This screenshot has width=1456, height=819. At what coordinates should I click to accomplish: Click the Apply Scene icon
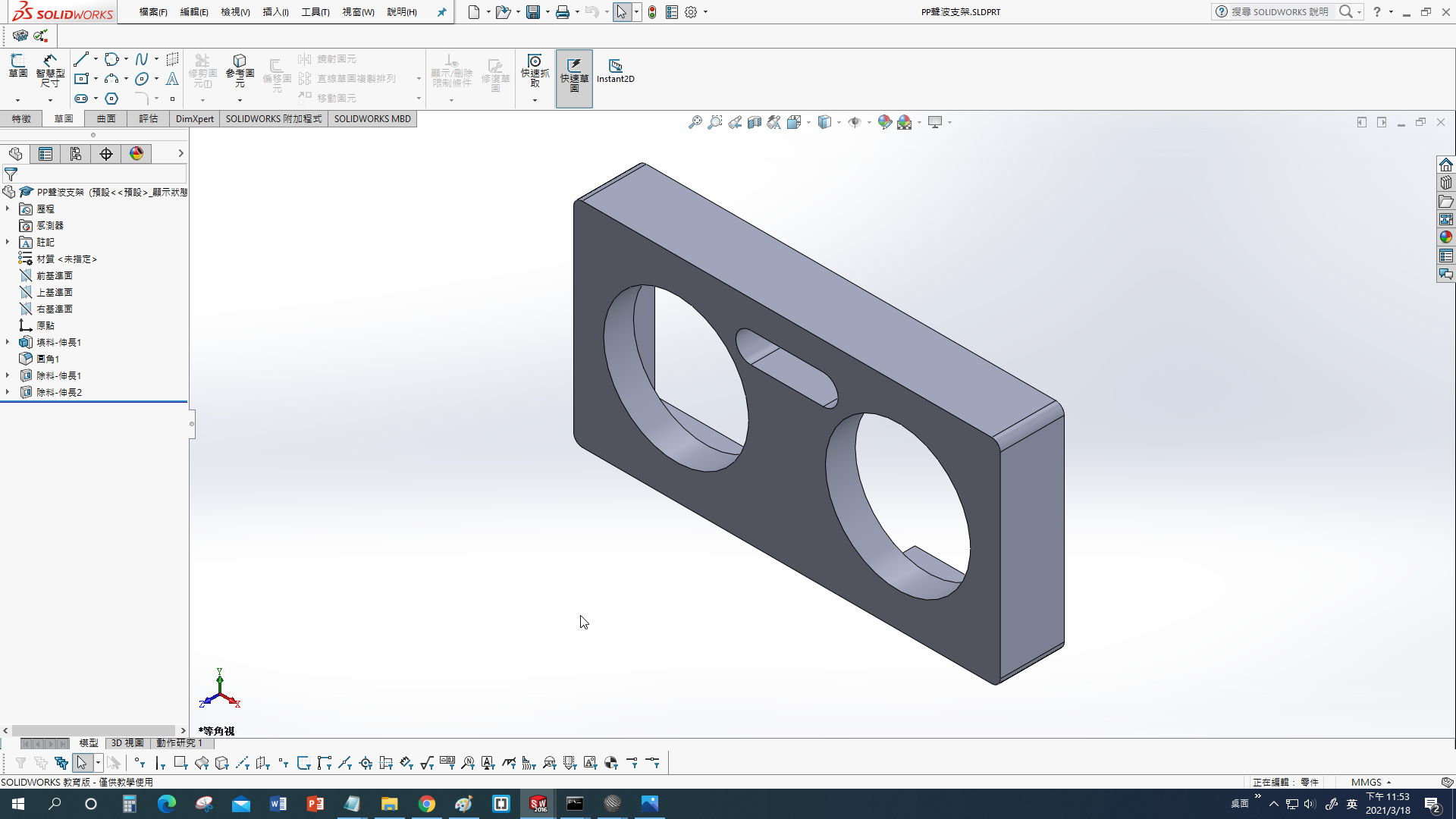[904, 122]
